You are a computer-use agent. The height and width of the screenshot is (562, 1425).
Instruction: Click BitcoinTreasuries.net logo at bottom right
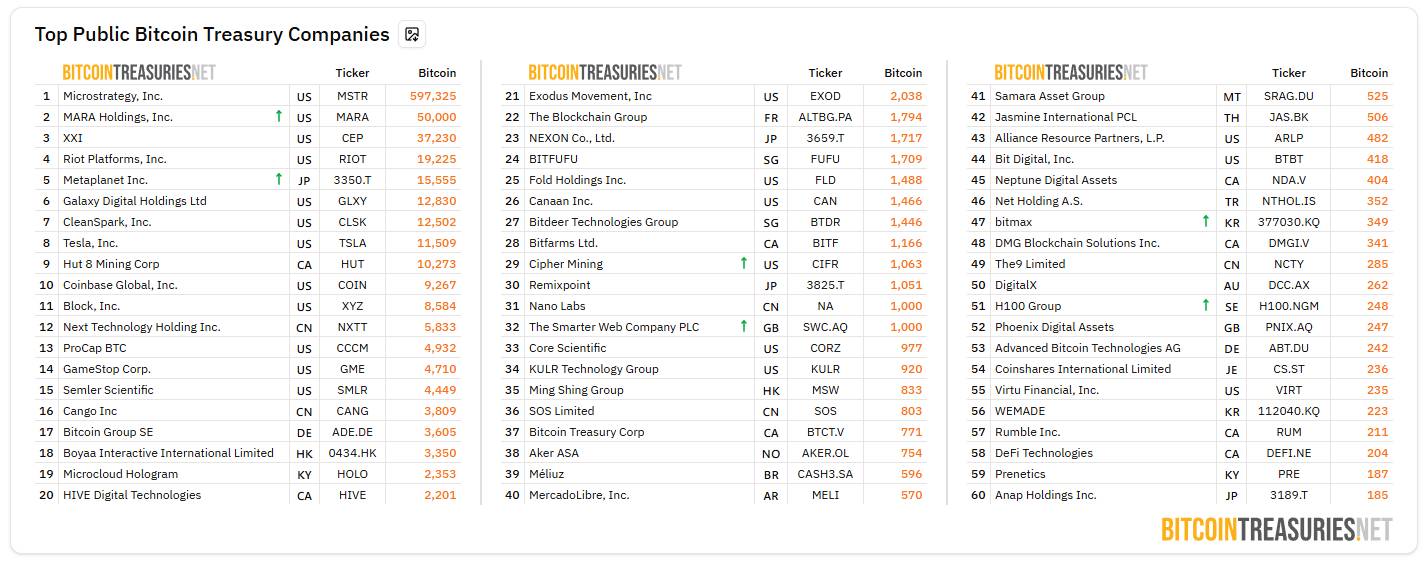pos(1276,529)
